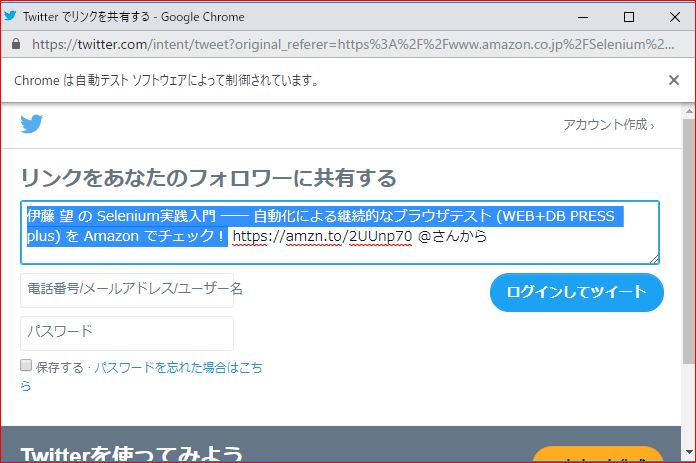
Task: Focus the パスワード field
Action: 127,333
